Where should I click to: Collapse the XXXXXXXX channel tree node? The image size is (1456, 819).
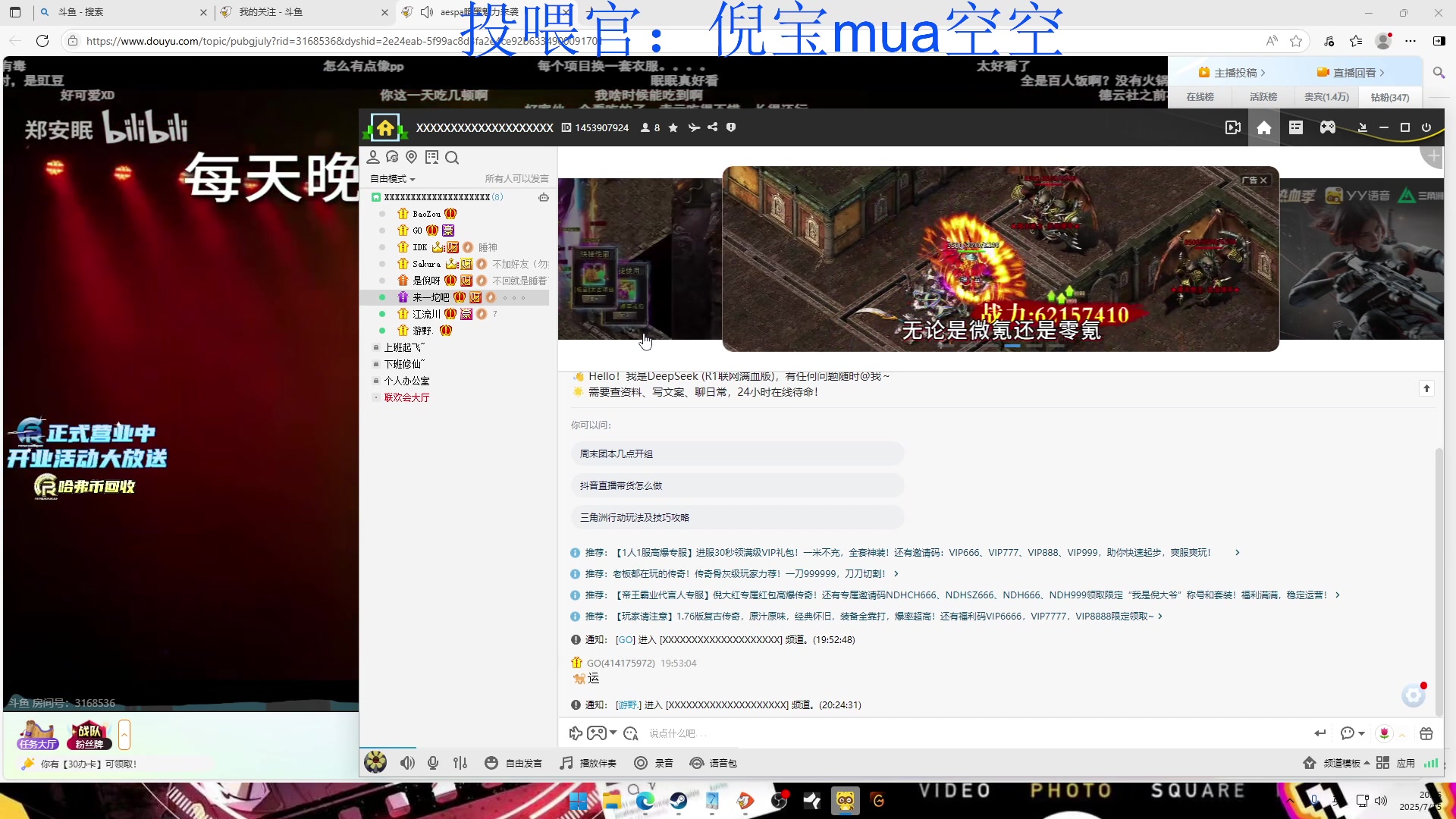pyautogui.click(x=375, y=197)
